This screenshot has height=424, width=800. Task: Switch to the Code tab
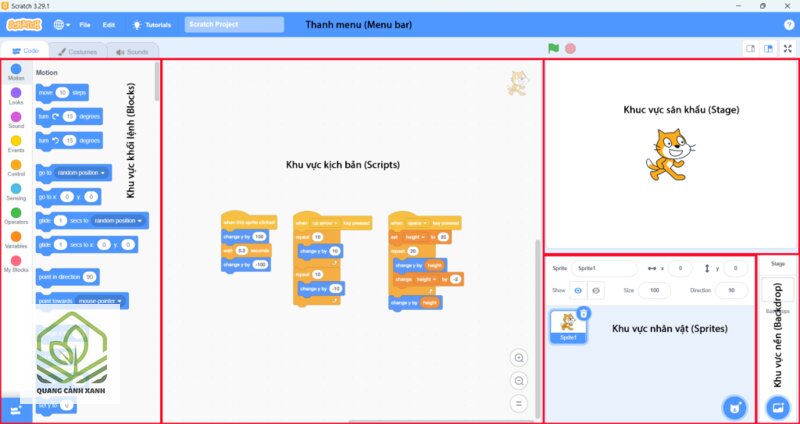pyautogui.click(x=25, y=51)
